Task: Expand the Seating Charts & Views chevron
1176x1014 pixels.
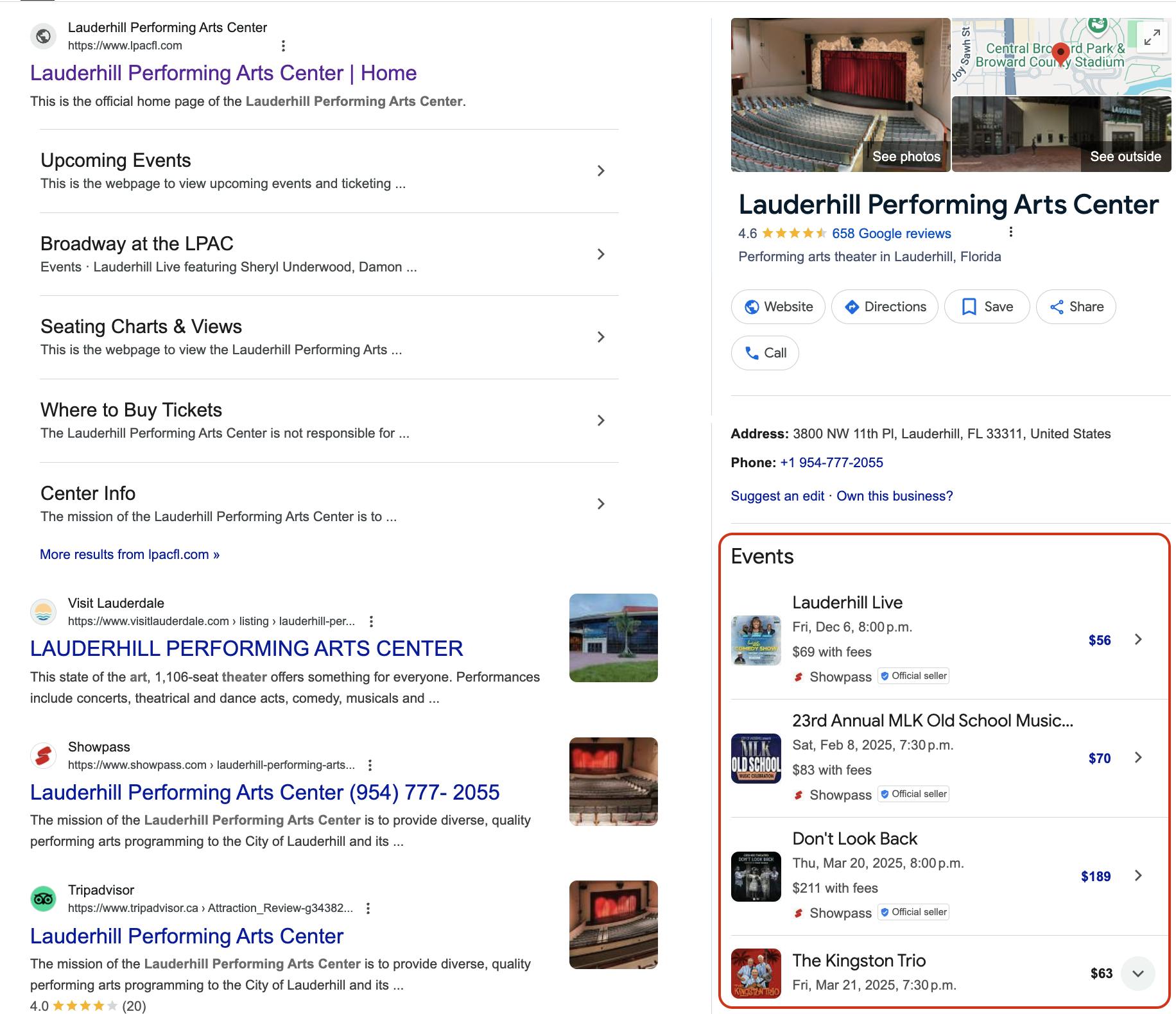Action: (x=601, y=337)
